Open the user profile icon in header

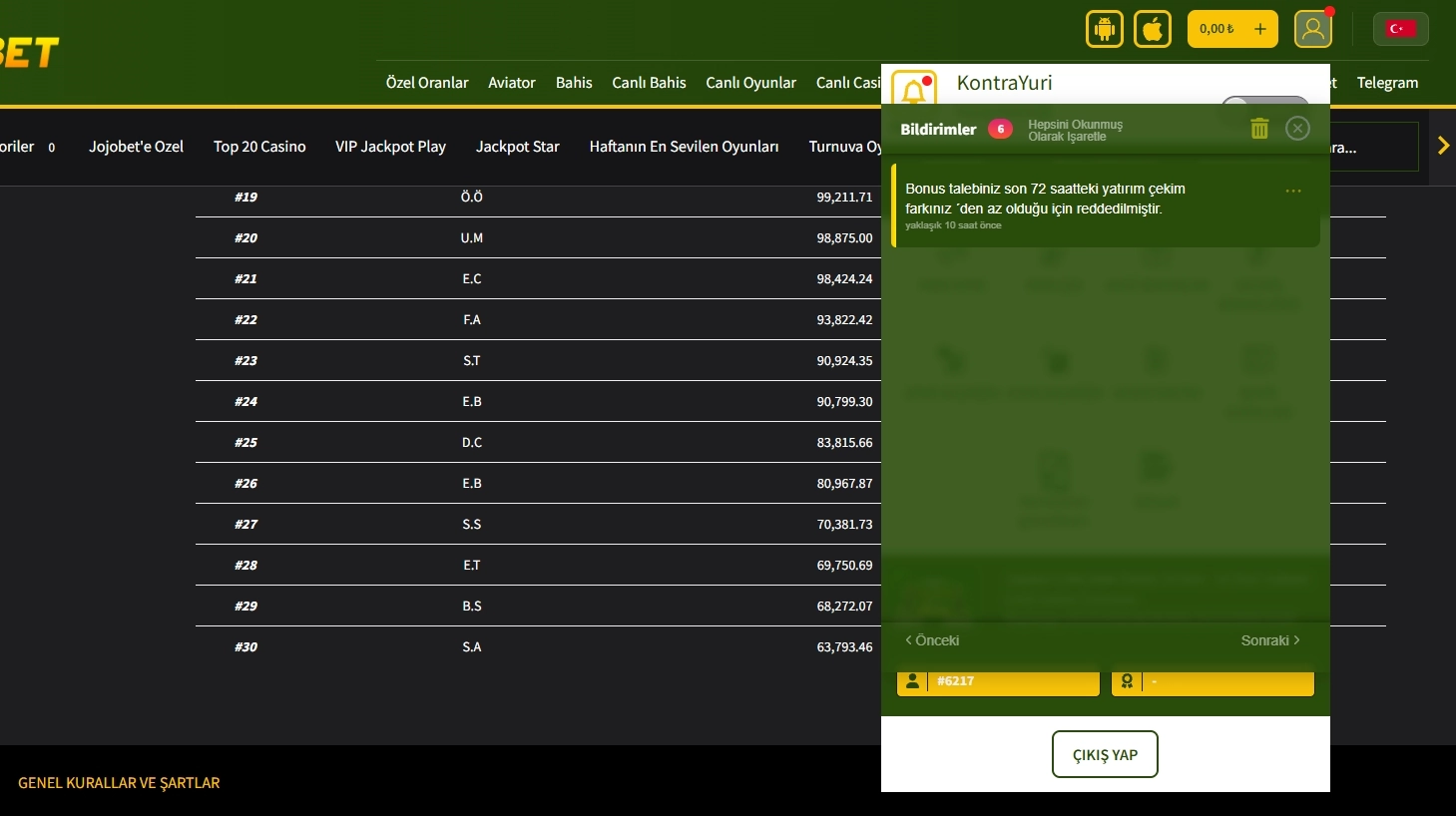pyautogui.click(x=1313, y=29)
